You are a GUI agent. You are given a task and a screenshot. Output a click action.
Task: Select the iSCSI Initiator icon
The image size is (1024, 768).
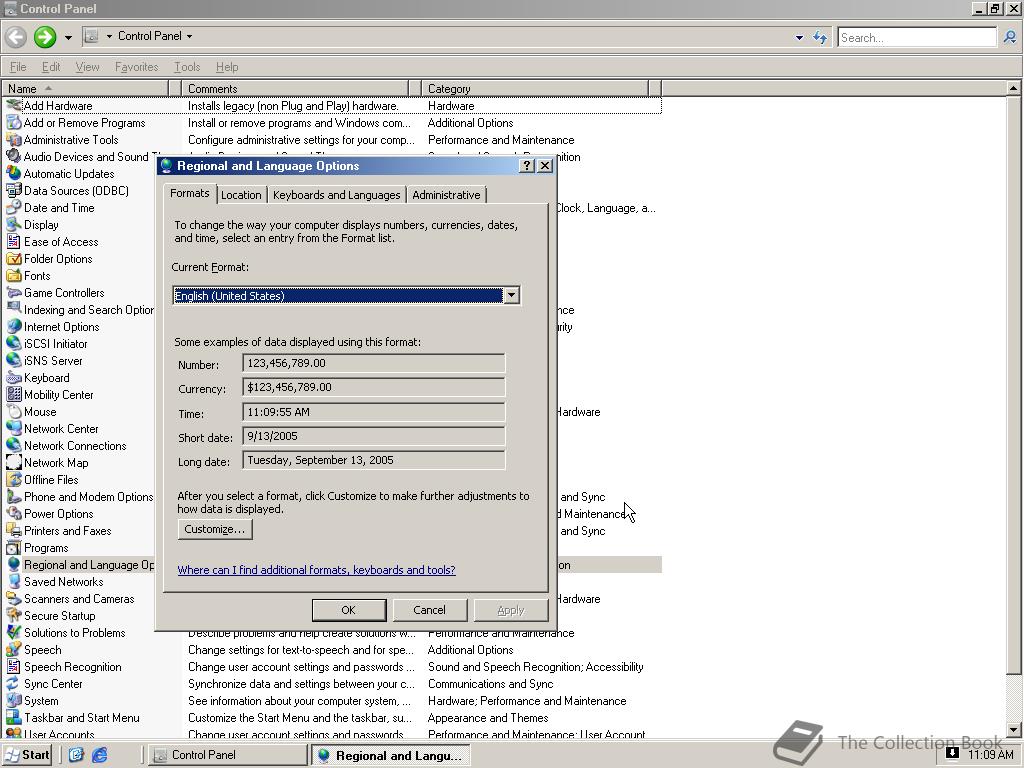14,344
